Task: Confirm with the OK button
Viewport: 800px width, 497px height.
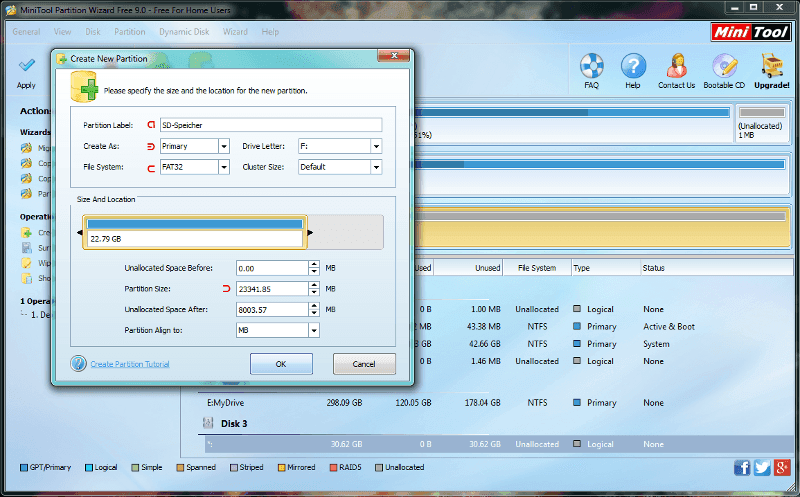Action: click(x=281, y=364)
